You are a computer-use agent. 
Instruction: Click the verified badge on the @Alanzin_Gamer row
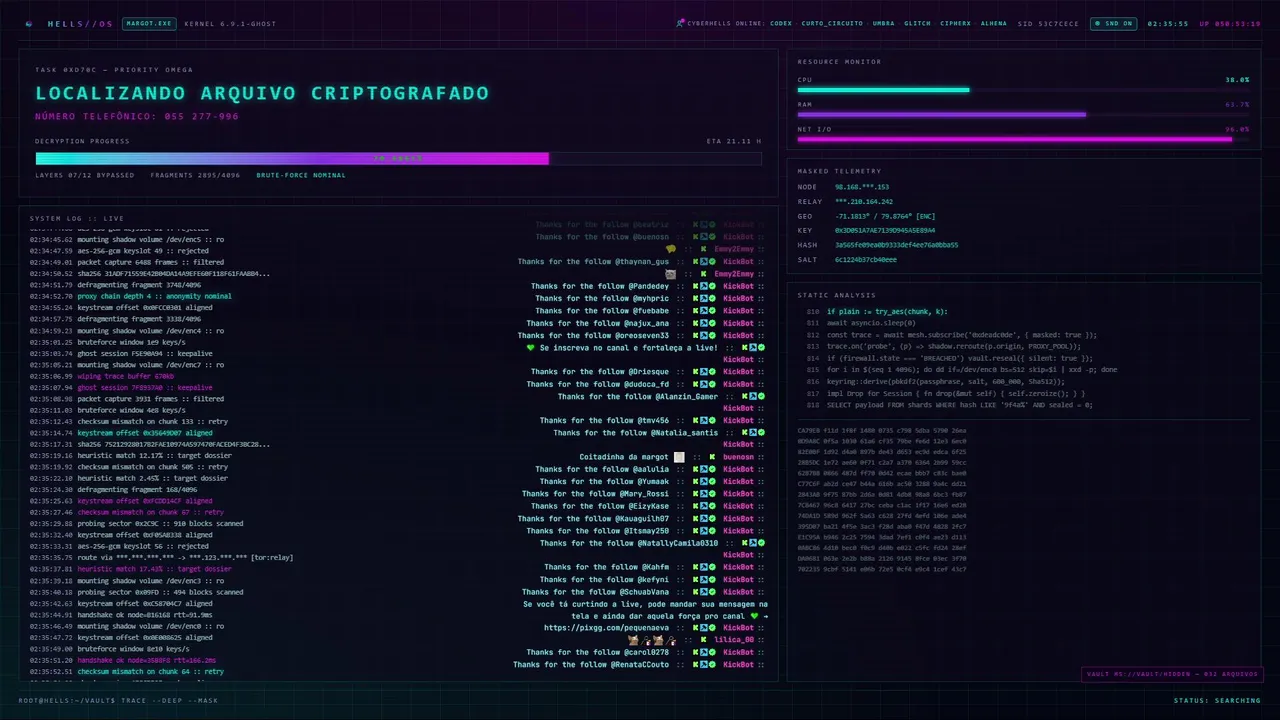762,396
